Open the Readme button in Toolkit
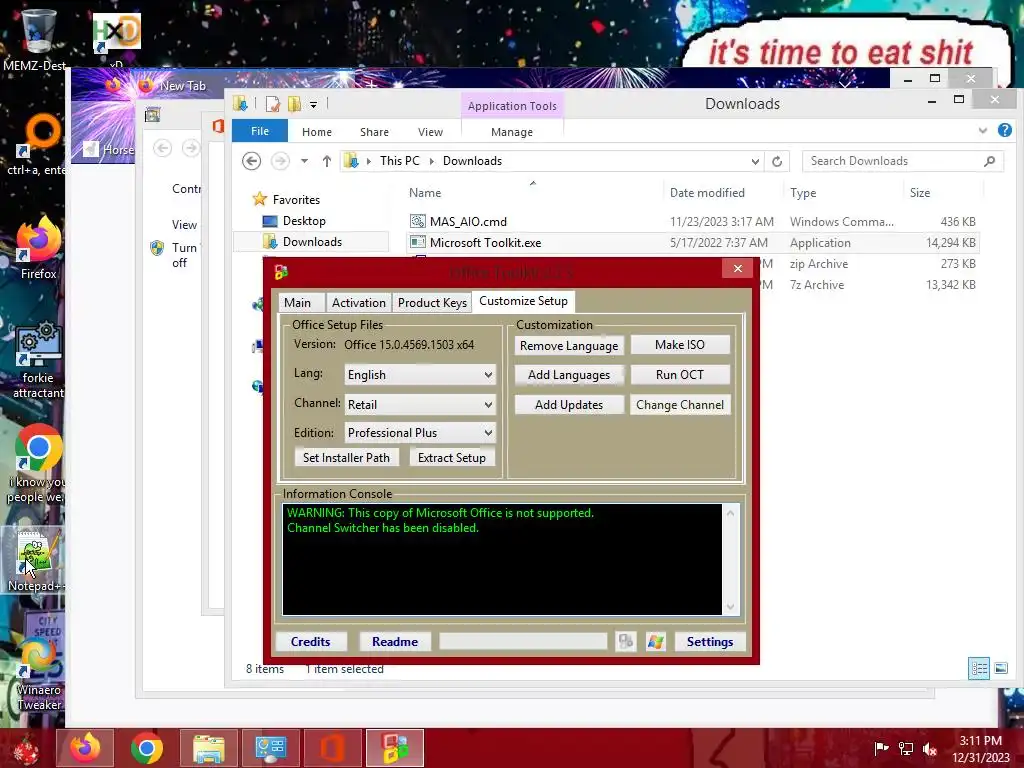The height and width of the screenshot is (768, 1024). 394,641
